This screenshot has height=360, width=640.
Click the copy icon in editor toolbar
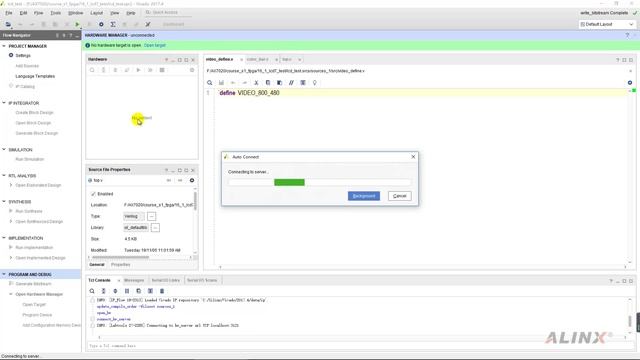click(268, 83)
